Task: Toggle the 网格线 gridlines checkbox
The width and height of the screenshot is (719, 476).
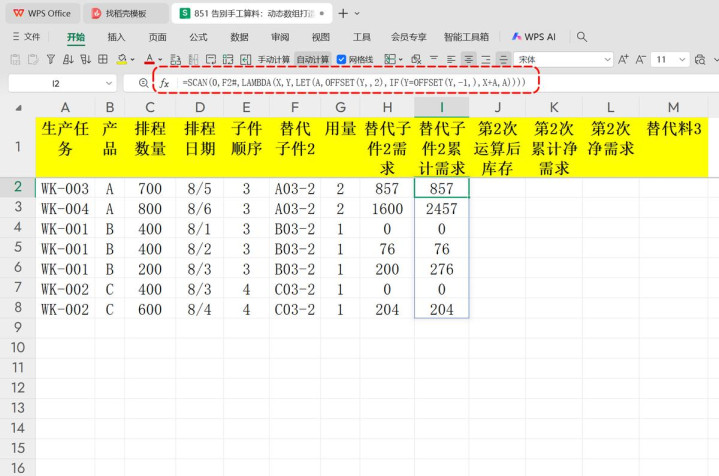Action: [341, 60]
